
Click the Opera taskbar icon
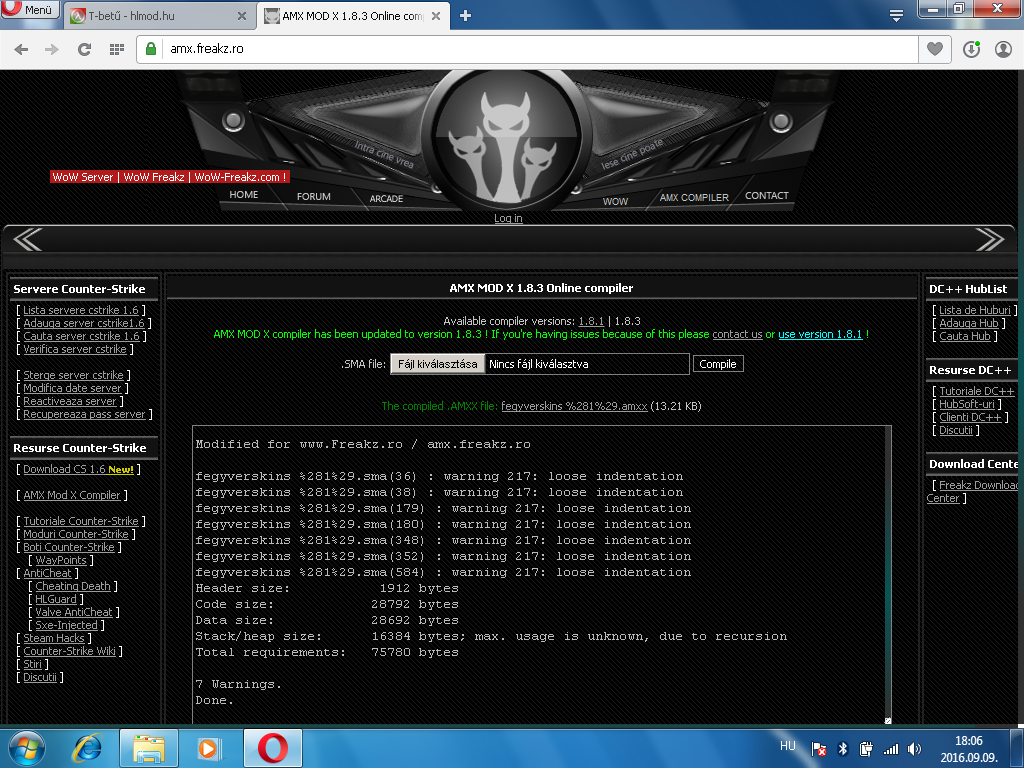(273, 748)
